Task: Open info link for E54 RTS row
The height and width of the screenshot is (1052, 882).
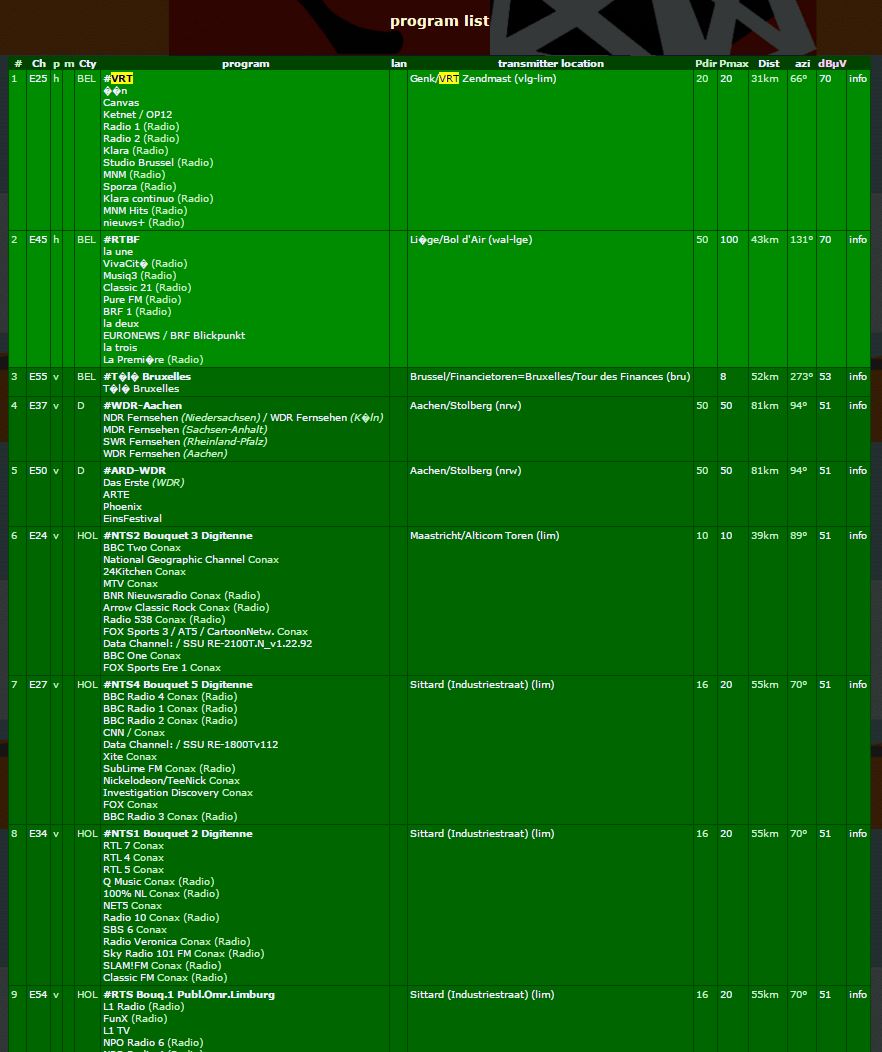Action: (x=857, y=994)
